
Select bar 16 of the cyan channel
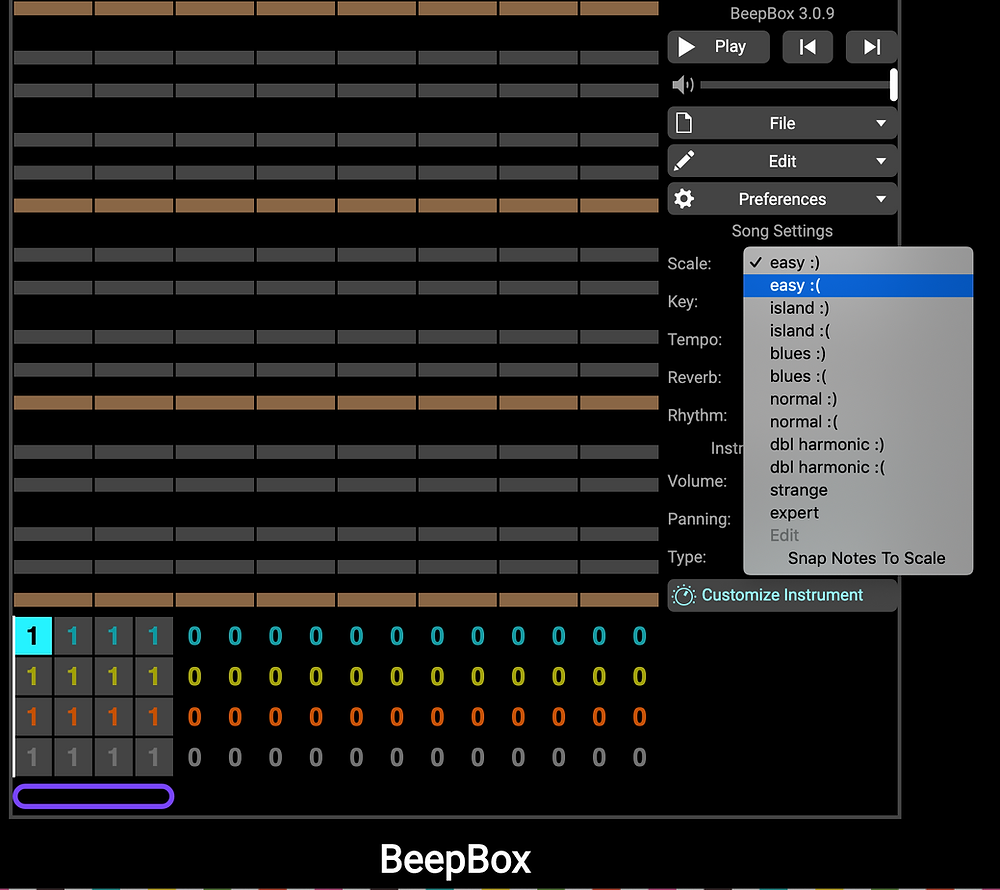639,636
